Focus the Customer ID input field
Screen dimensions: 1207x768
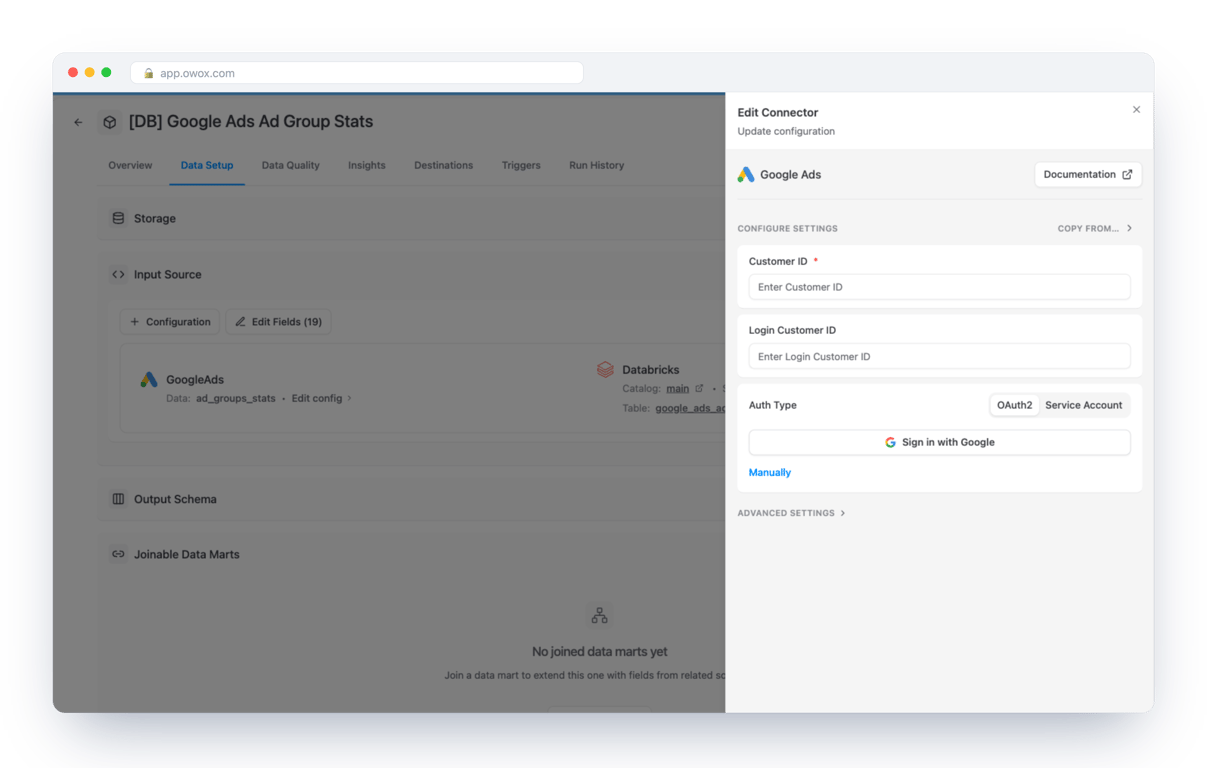click(x=939, y=287)
